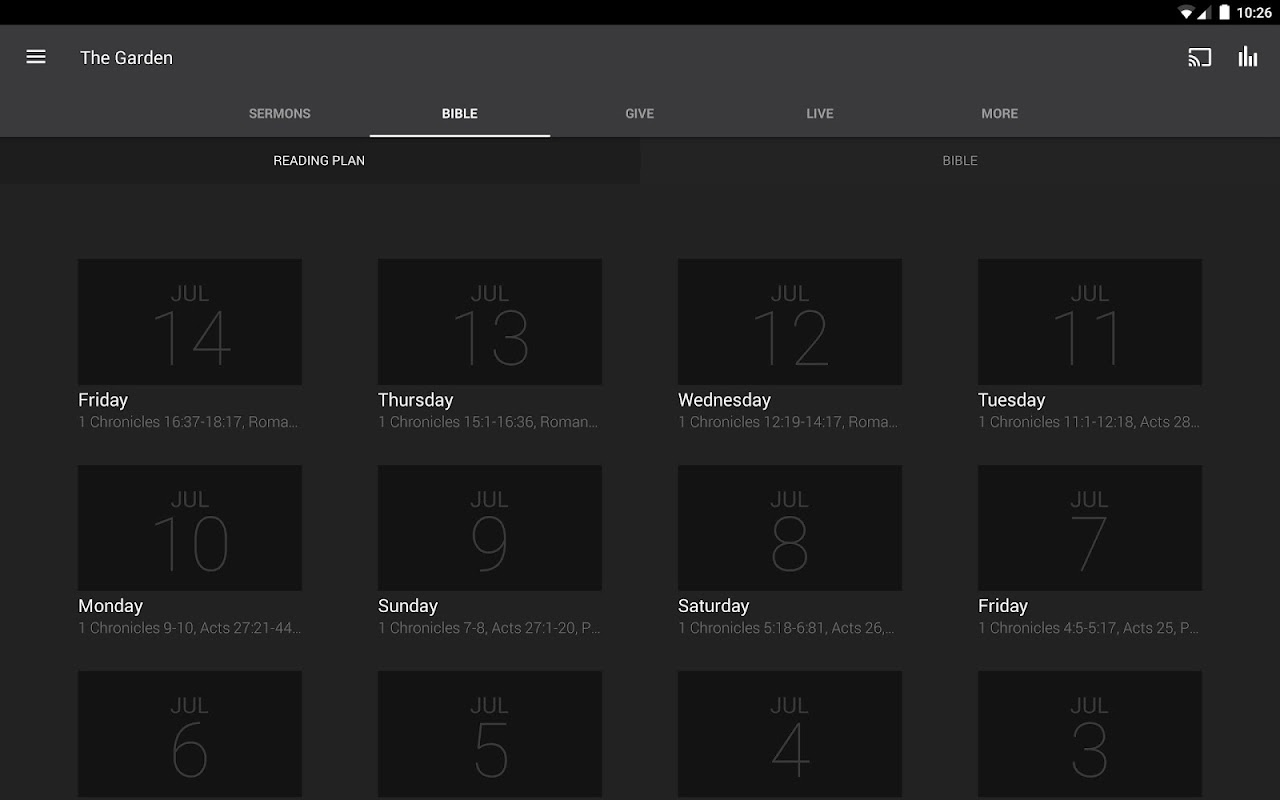The width and height of the screenshot is (1280, 800).
Task: Click the "1 Chronicles 12:19-14:17" passage text
Action: (760, 422)
